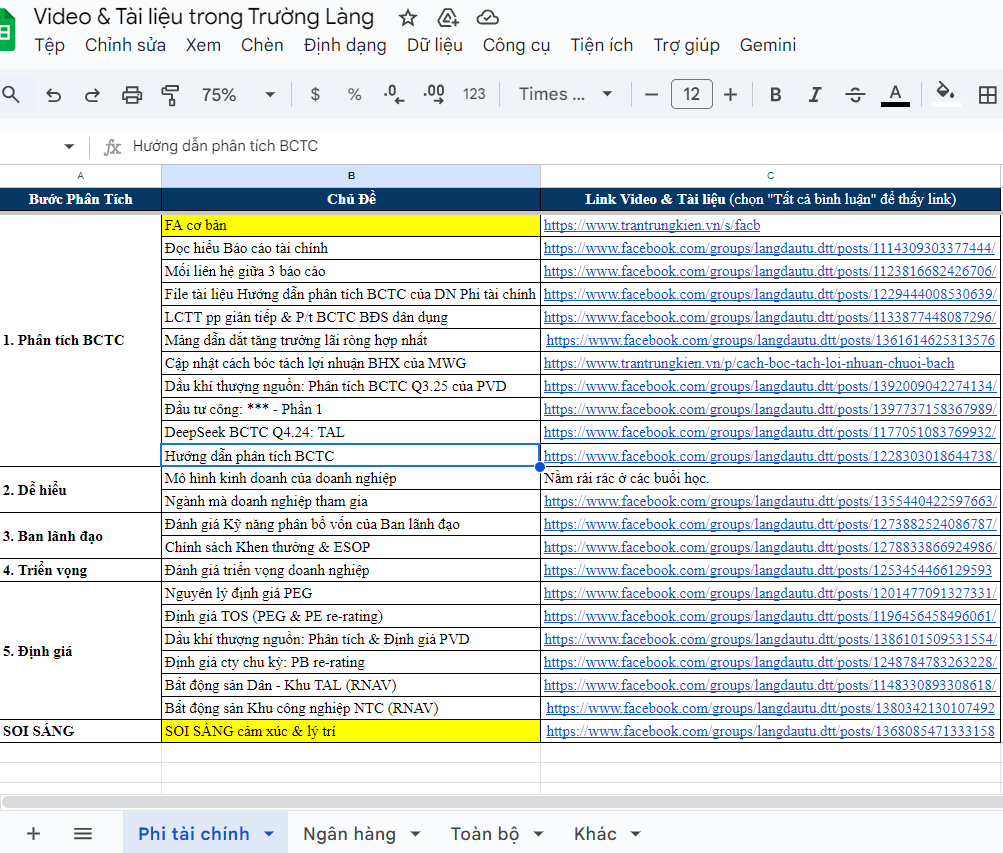Image resolution: width=1003 pixels, height=853 pixels.
Task: Open link for SOI SÁNG cảm xúc & lý trí
Action: pos(771,731)
